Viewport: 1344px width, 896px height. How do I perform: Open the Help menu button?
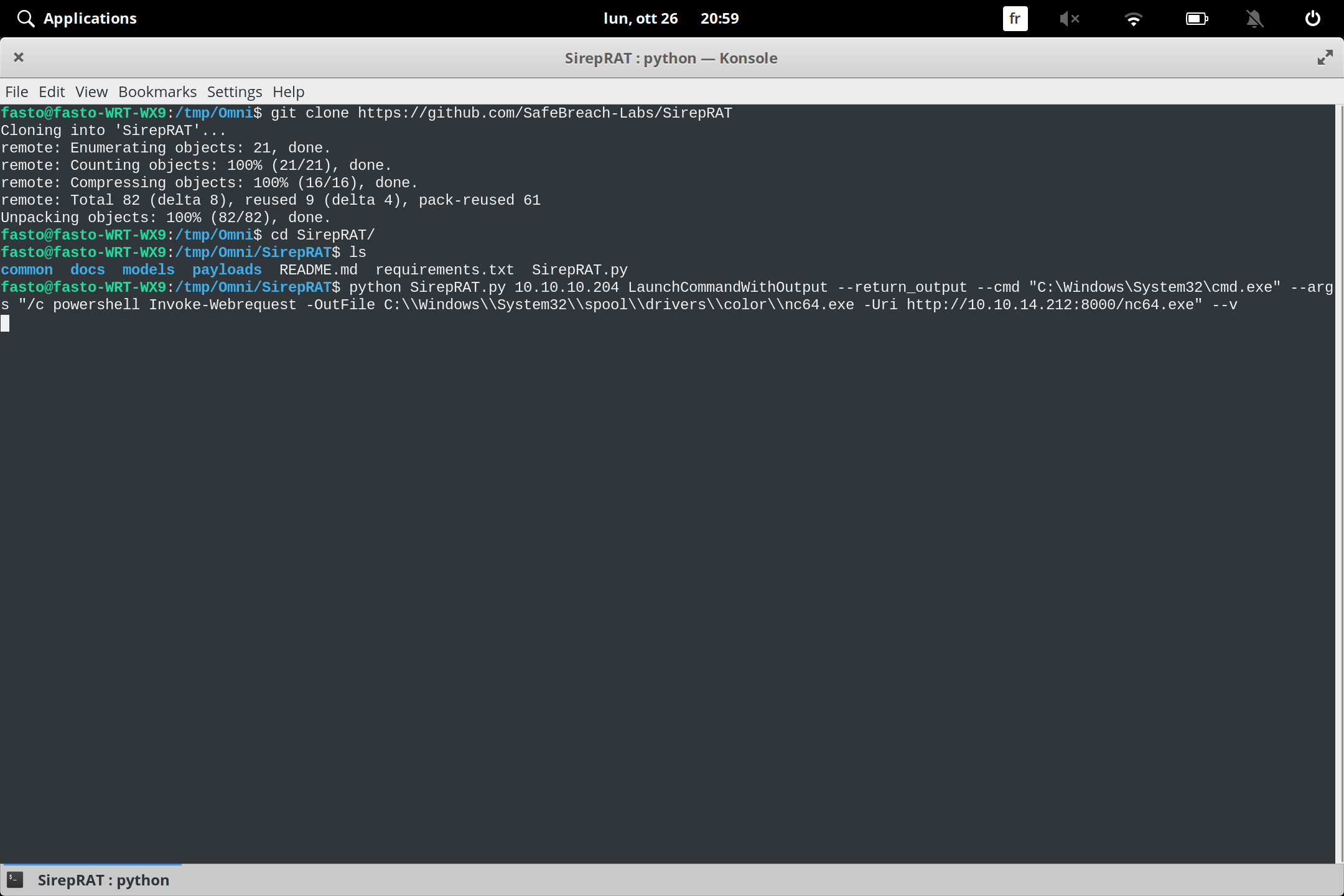287,91
